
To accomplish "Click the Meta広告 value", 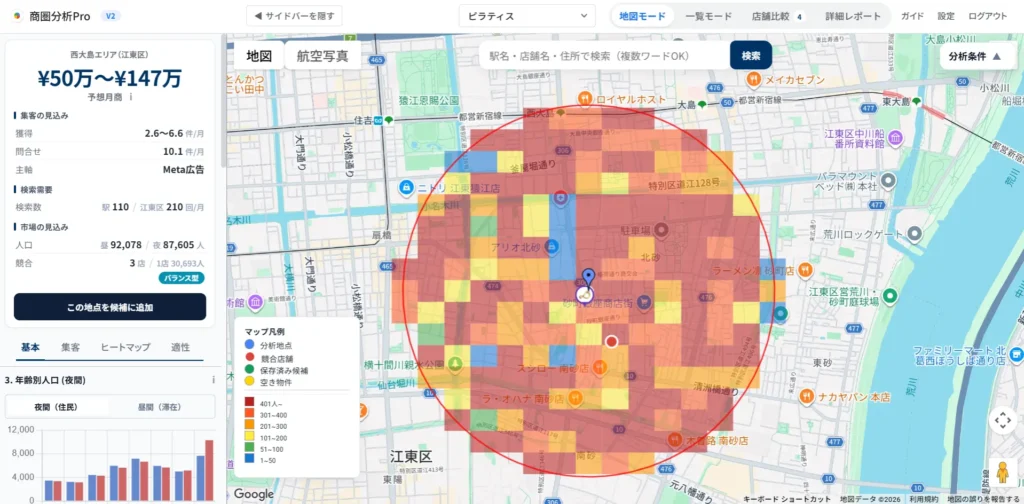I will click(x=183, y=170).
